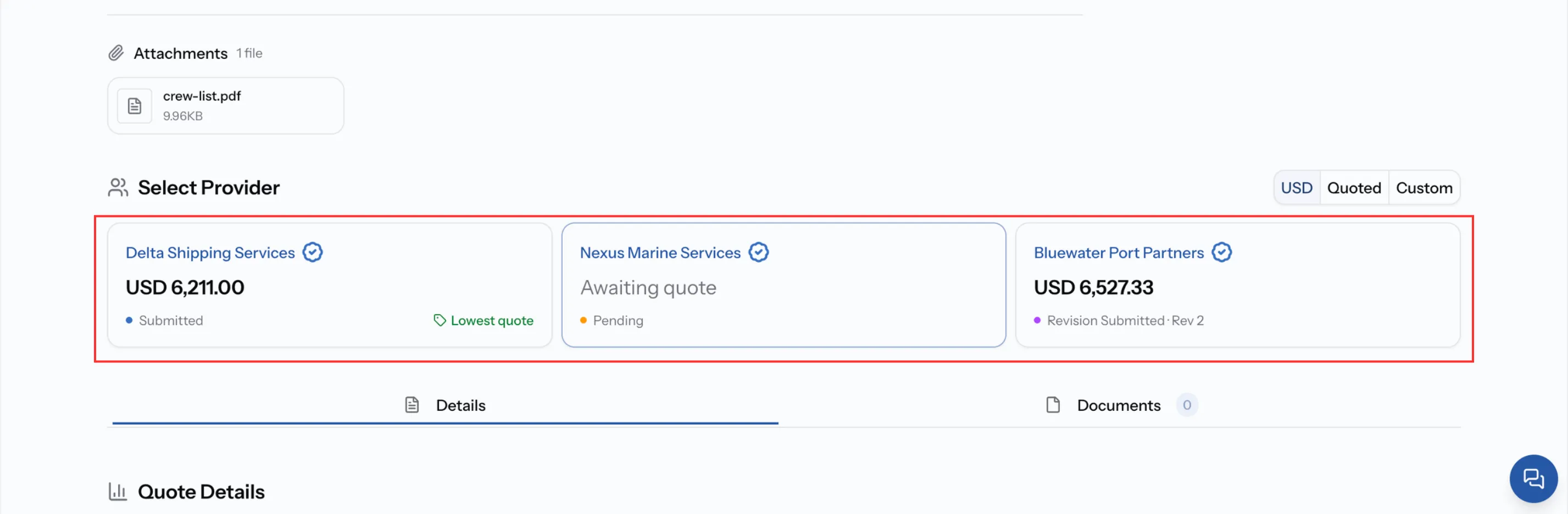
Task: Click the crew-list.pdf file document icon
Action: tap(135, 106)
